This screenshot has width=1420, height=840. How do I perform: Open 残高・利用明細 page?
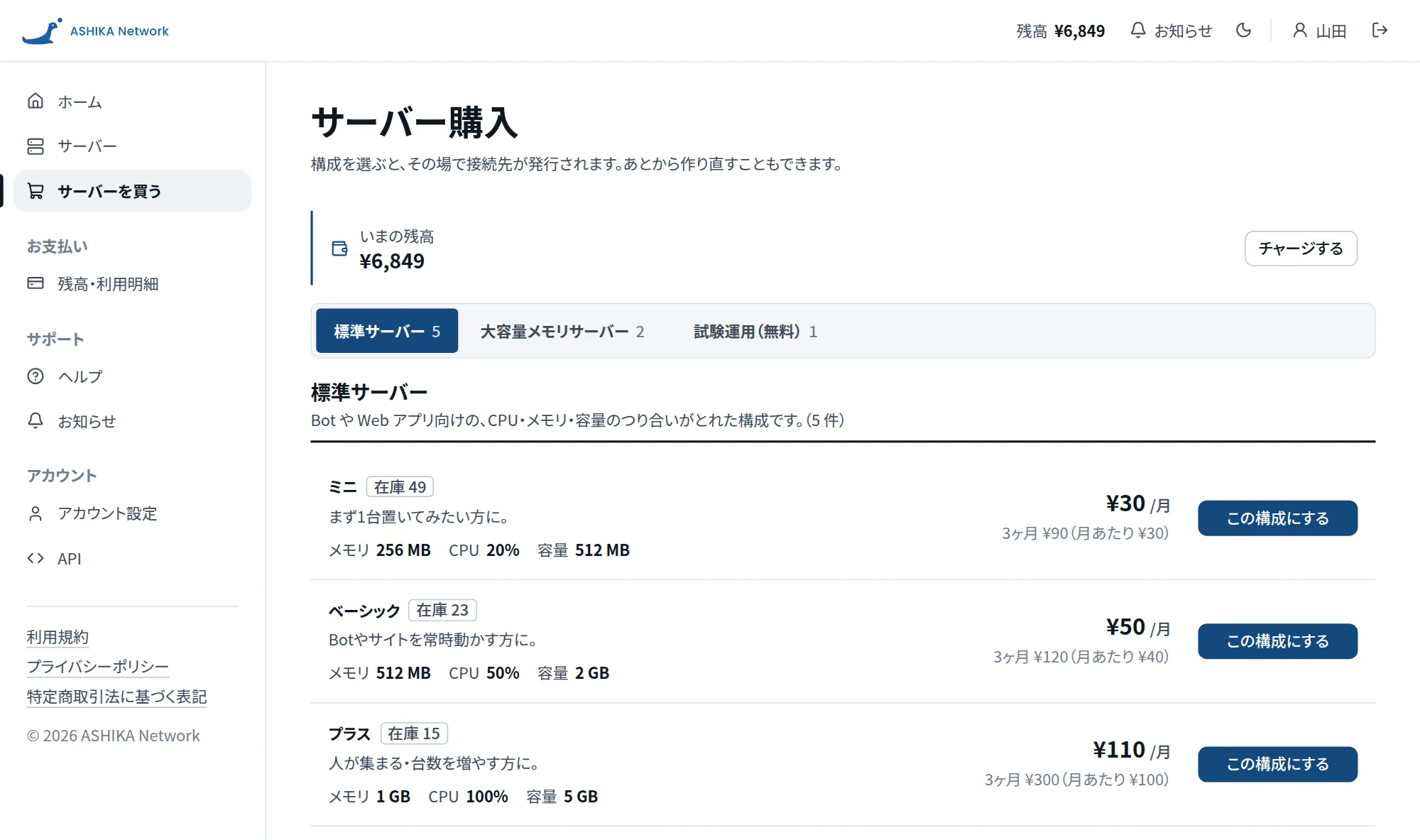(x=132, y=283)
